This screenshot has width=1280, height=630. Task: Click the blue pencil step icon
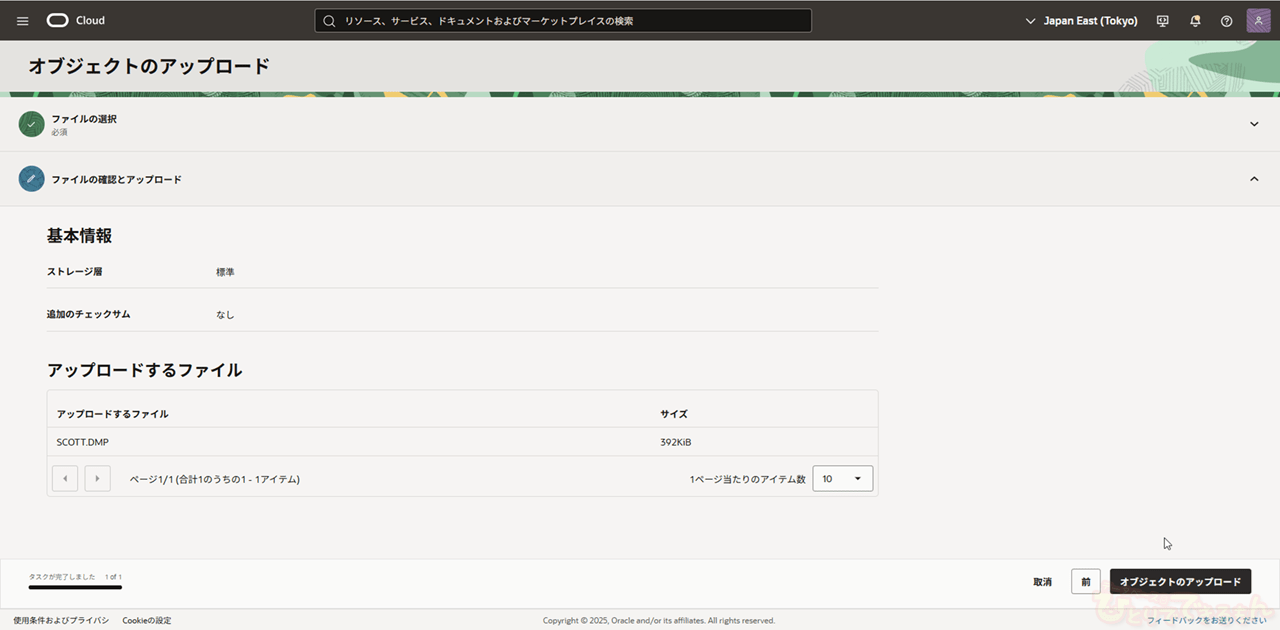tap(32, 179)
